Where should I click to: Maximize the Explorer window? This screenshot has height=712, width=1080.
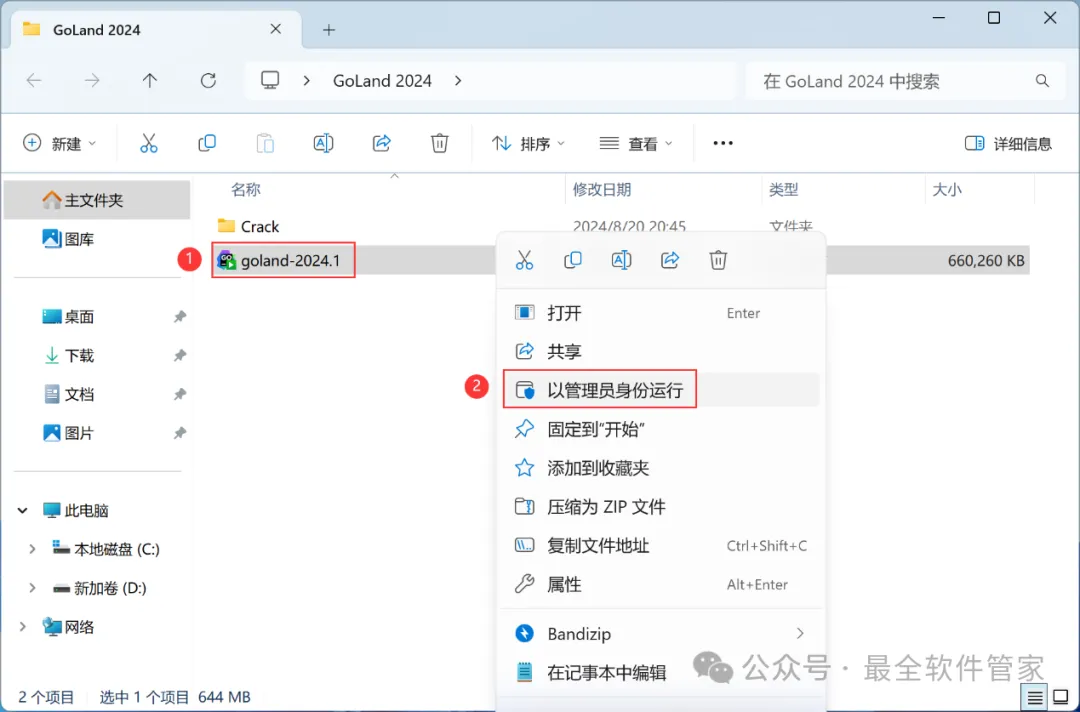coord(994,18)
